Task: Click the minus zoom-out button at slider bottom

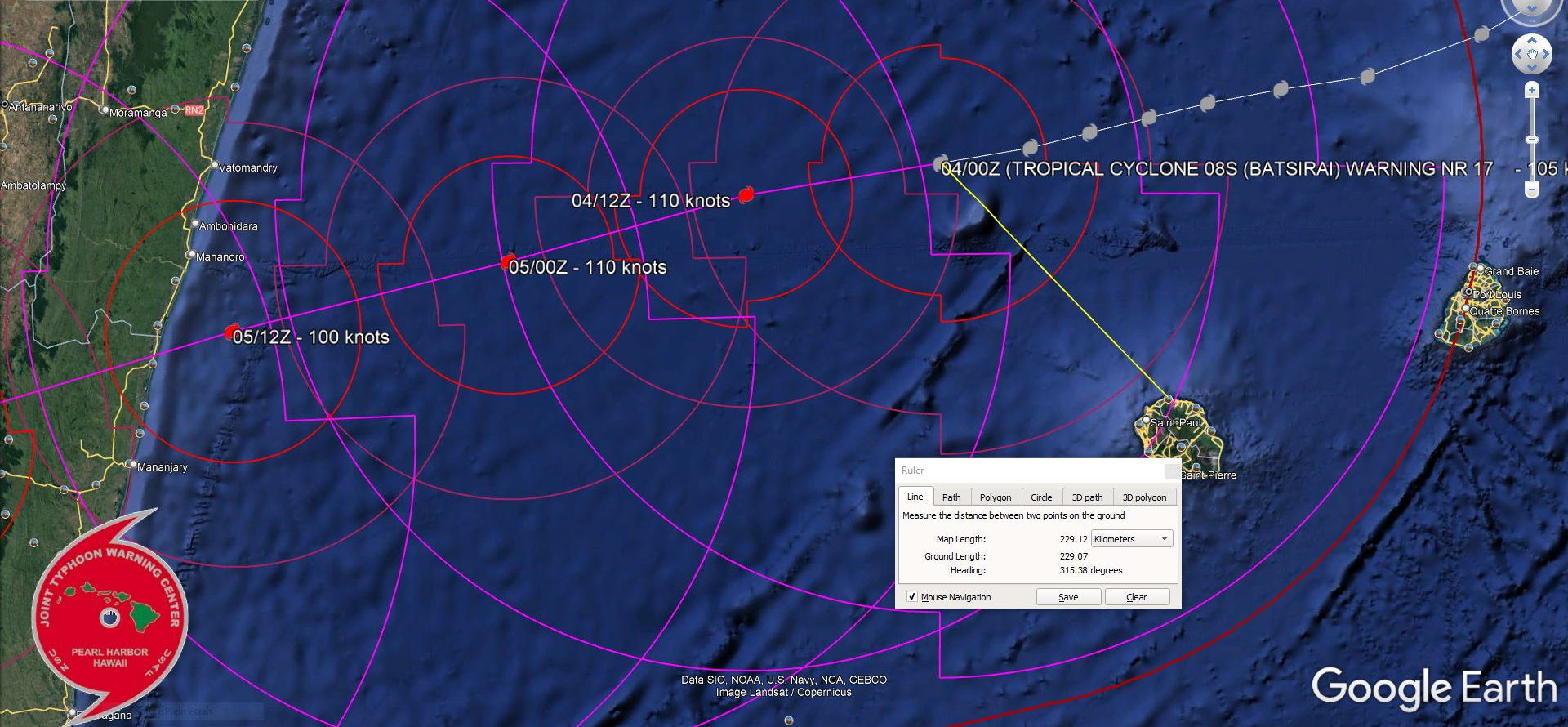Action: point(1532,190)
